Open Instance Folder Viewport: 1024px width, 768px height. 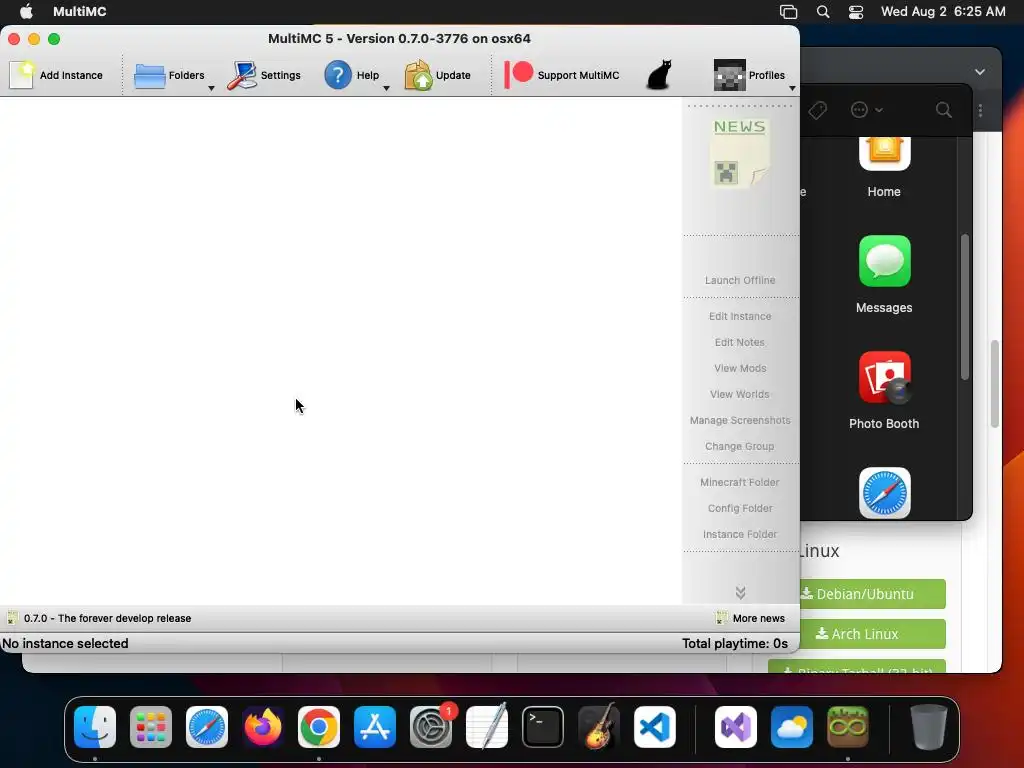pos(740,534)
